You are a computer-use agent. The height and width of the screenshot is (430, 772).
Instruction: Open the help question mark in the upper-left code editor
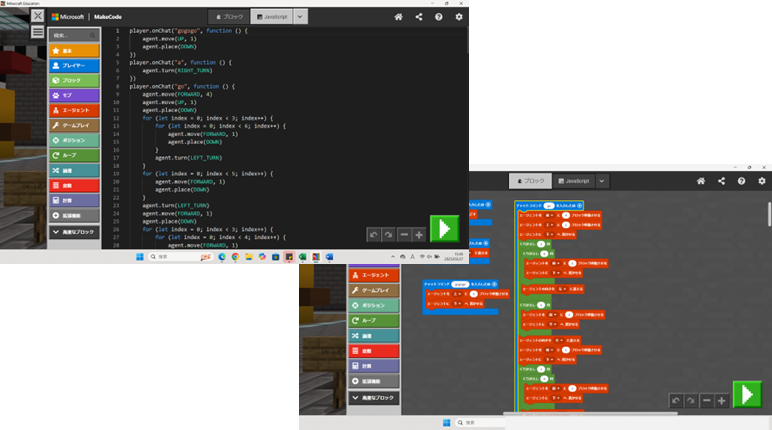coord(439,17)
